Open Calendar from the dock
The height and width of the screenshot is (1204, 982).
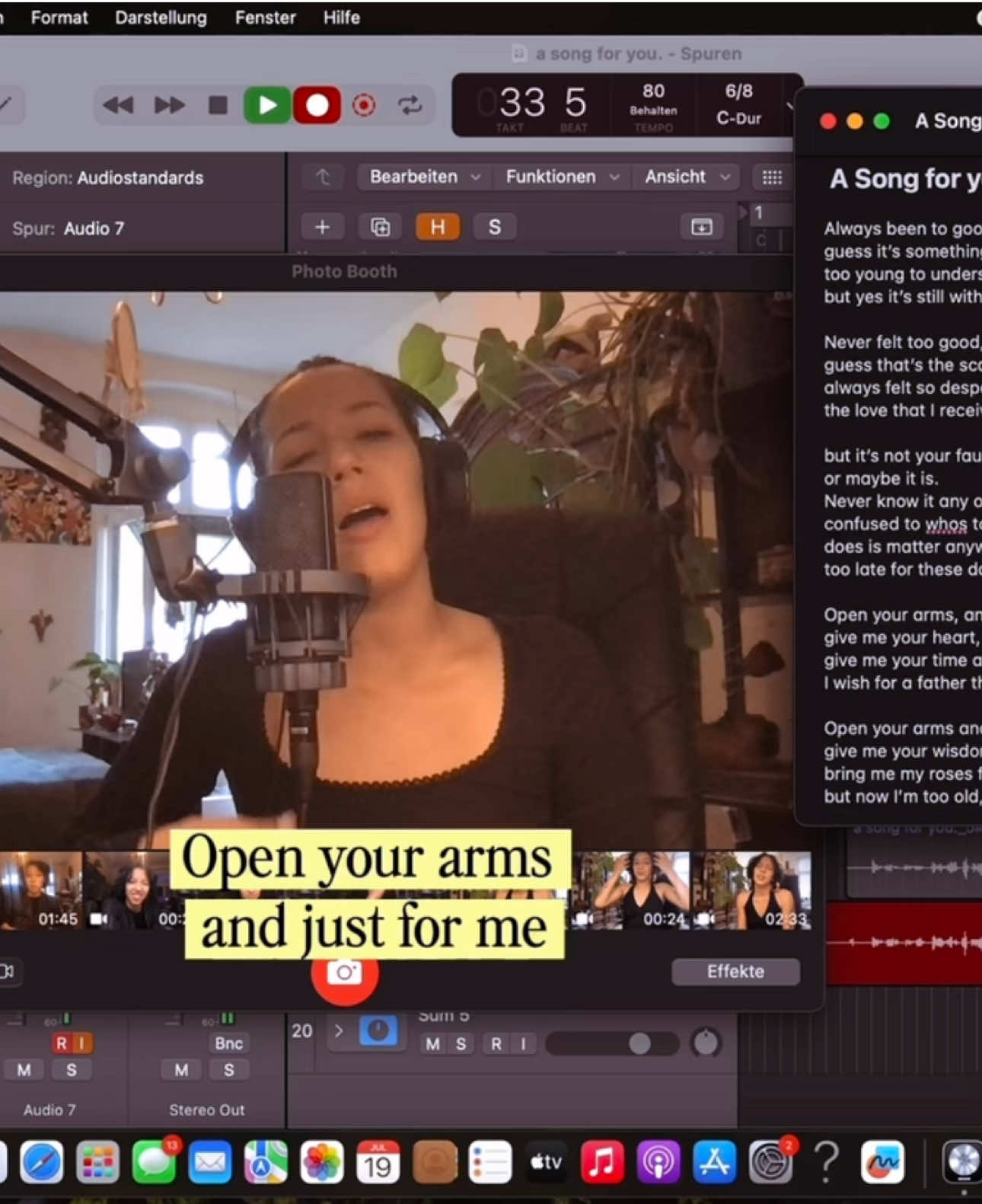coord(378,1163)
